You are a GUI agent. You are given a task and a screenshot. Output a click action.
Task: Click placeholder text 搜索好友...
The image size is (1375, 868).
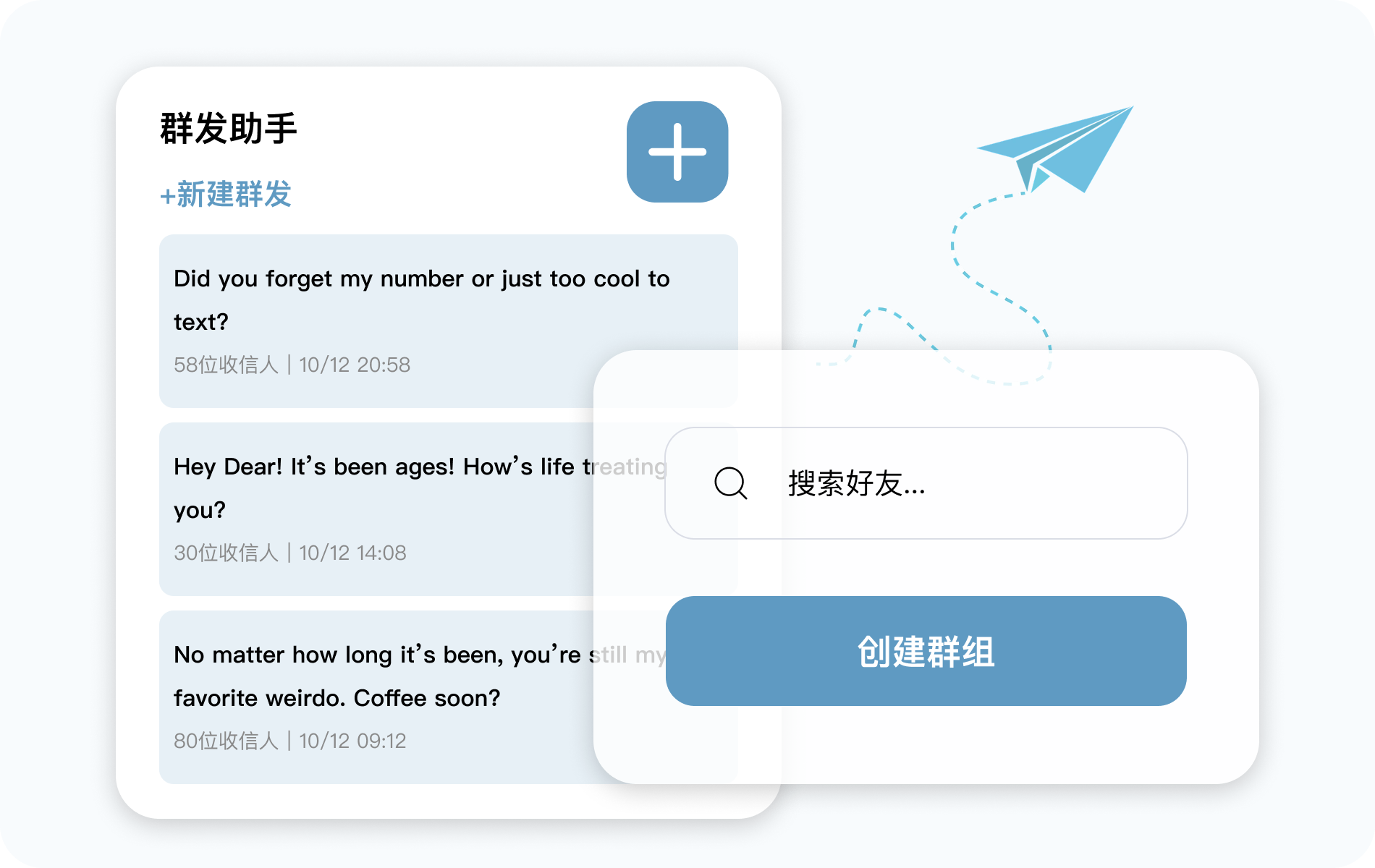(x=857, y=483)
